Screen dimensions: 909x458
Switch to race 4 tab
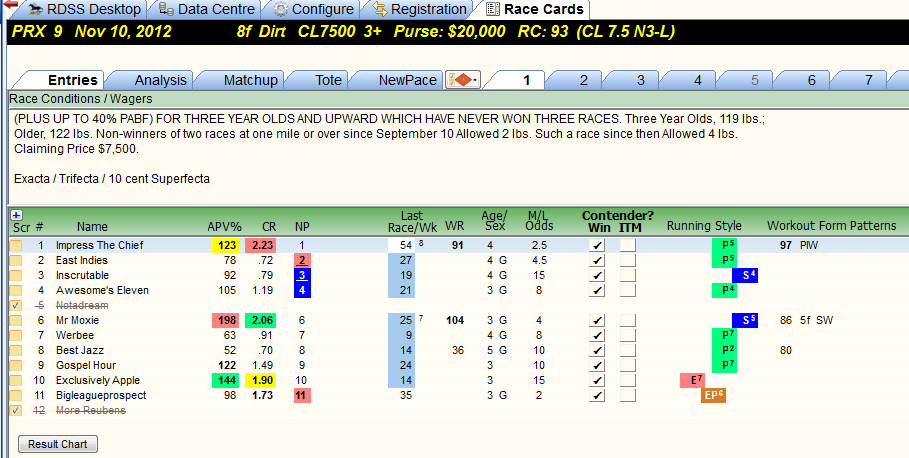(697, 80)
